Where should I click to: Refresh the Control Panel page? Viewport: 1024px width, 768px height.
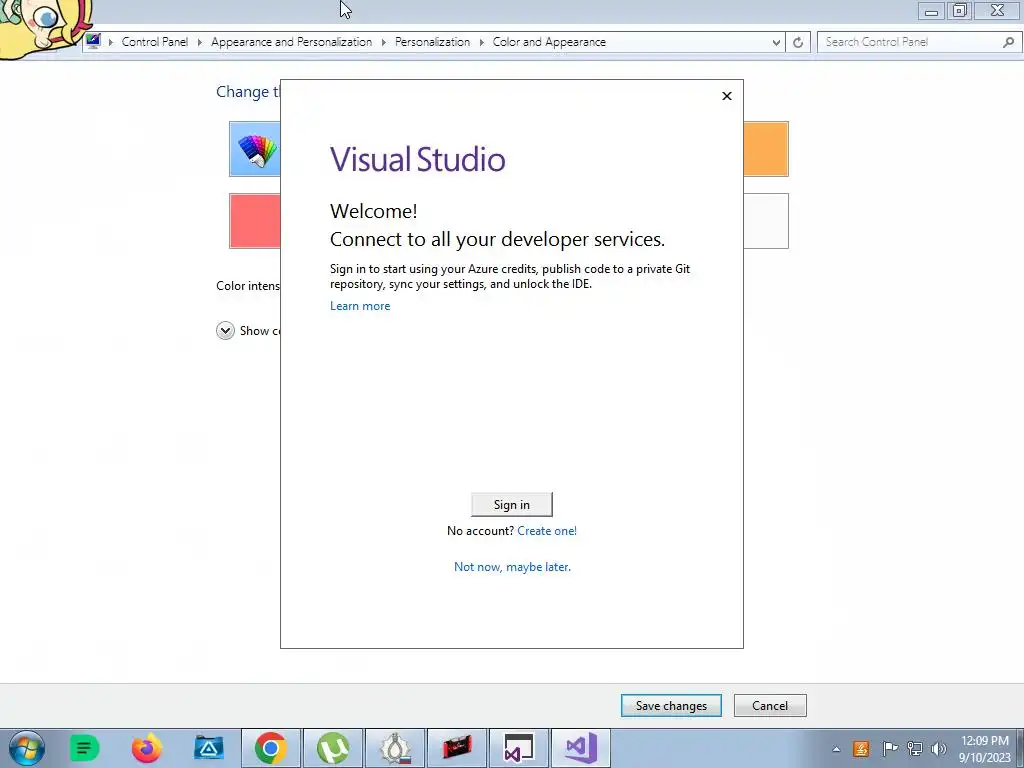coord(798,42)
